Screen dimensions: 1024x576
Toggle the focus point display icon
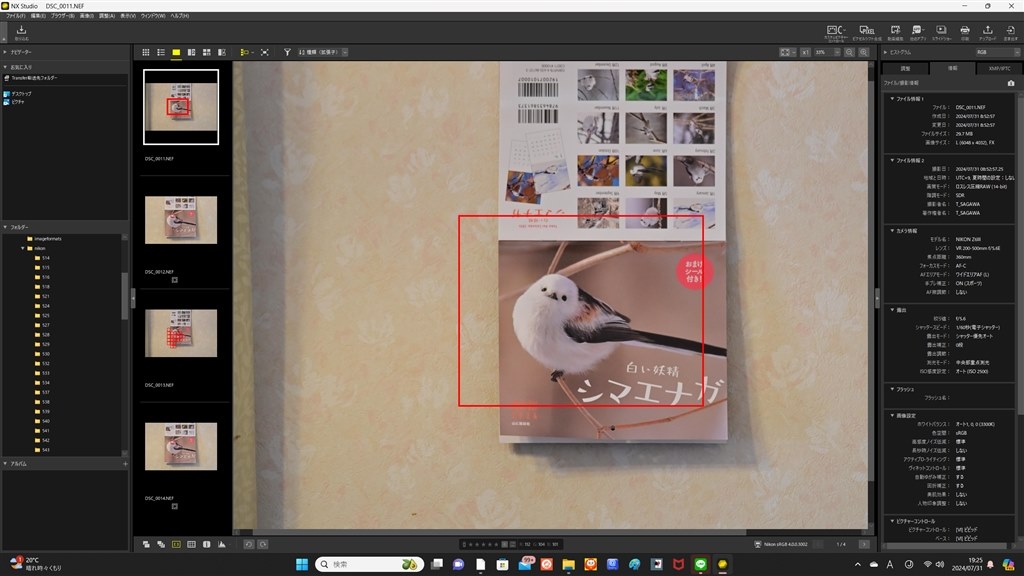(176, 544)
